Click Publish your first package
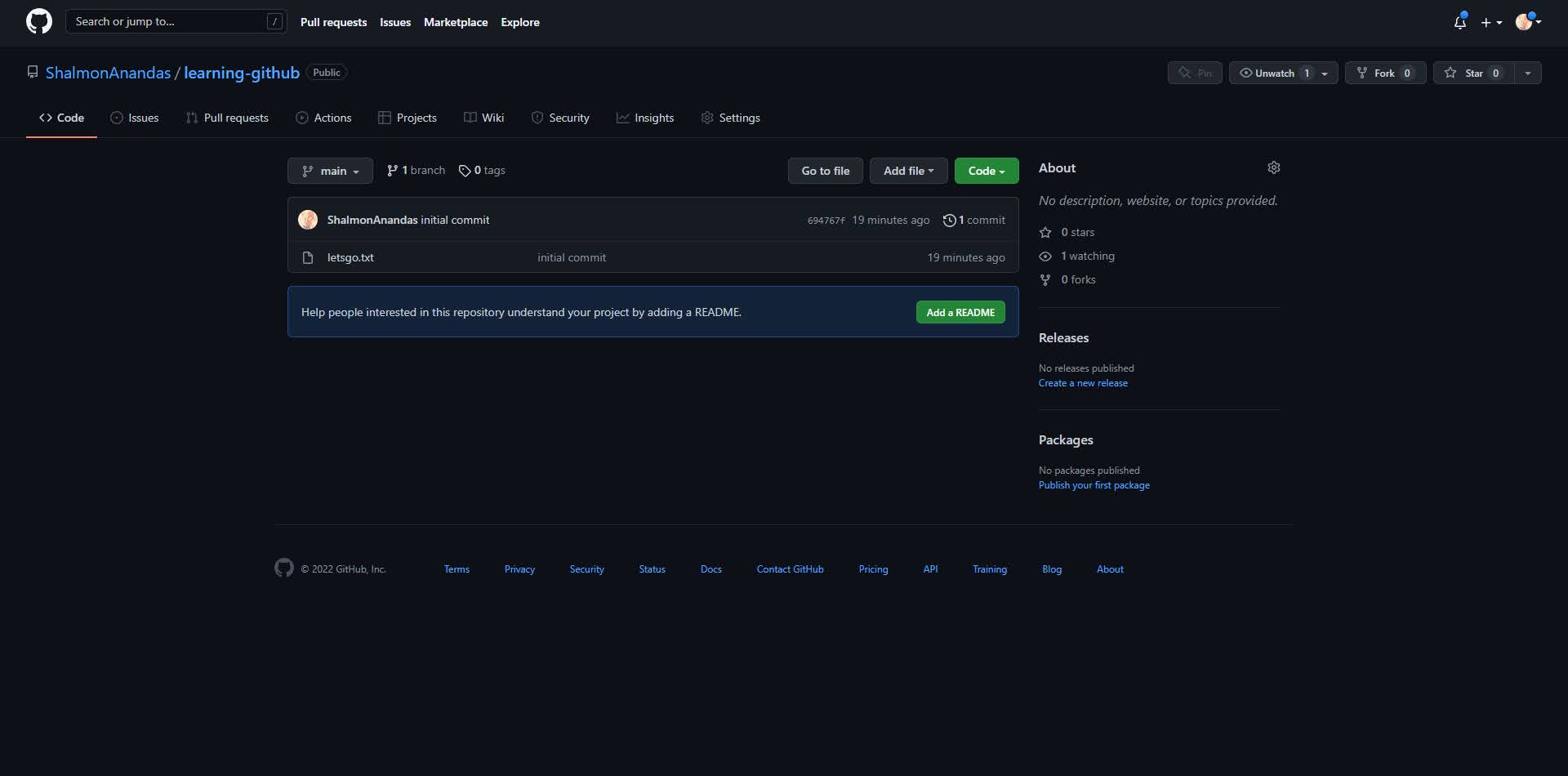 pyautogui.click(x=1094, y=485)
